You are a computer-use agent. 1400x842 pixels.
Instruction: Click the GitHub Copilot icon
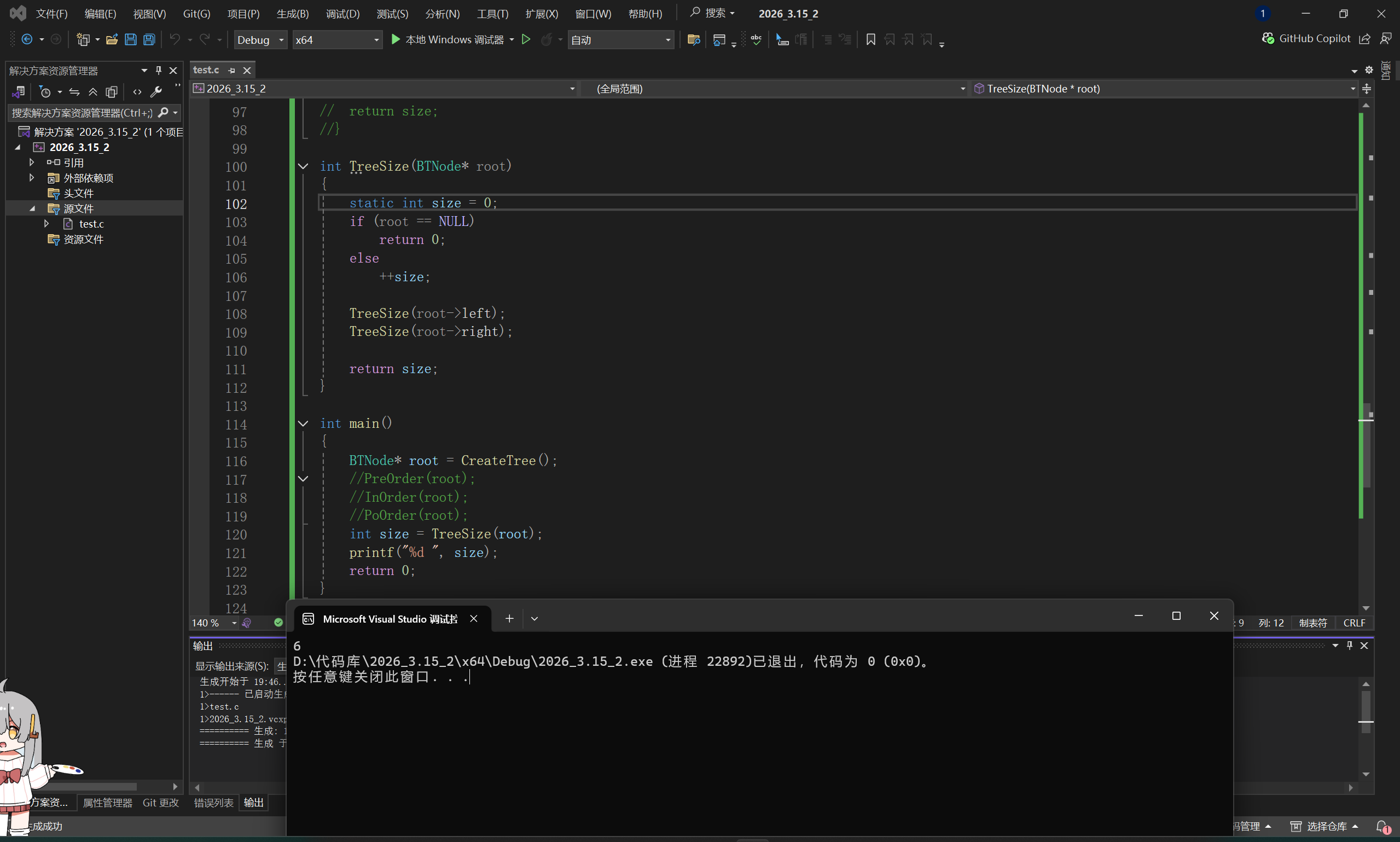coord(1267,39)
